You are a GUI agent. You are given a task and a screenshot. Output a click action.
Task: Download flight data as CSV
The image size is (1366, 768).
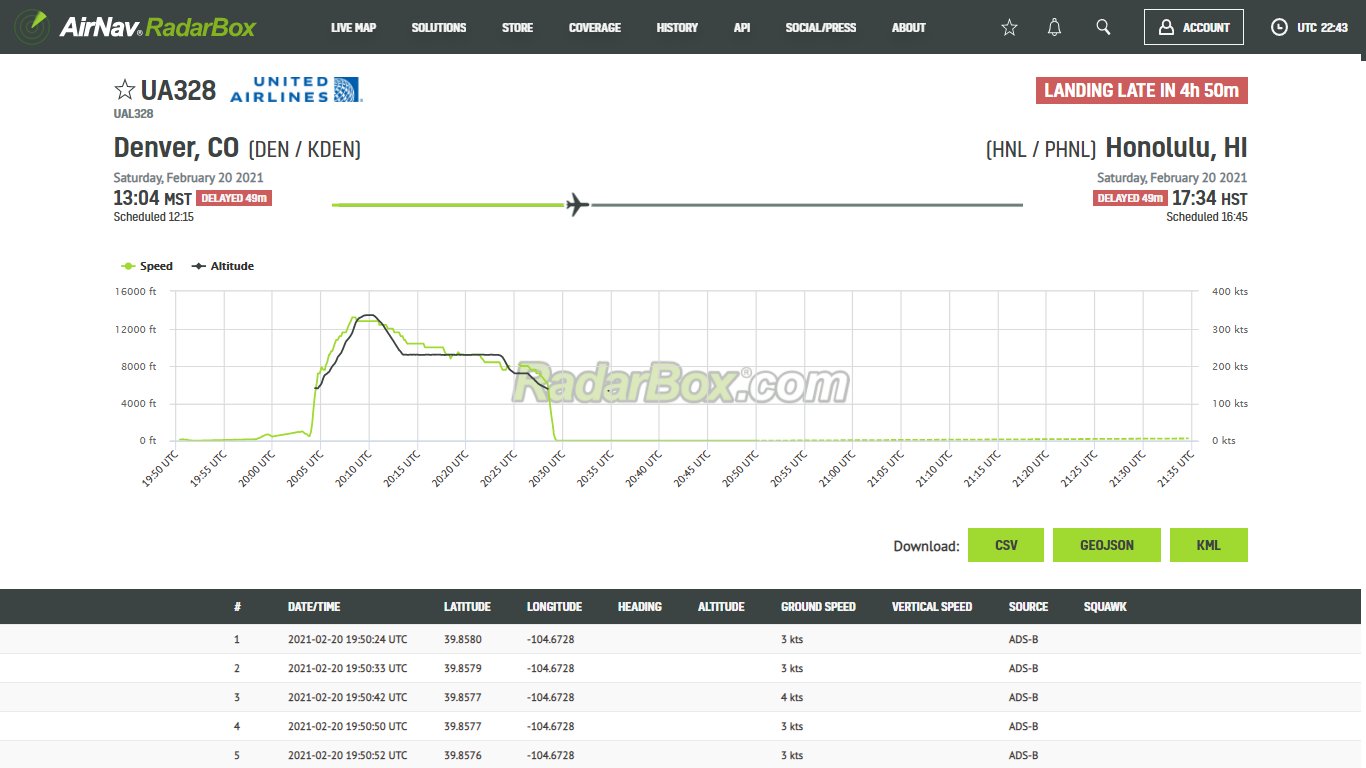[x=1006, y=545]
